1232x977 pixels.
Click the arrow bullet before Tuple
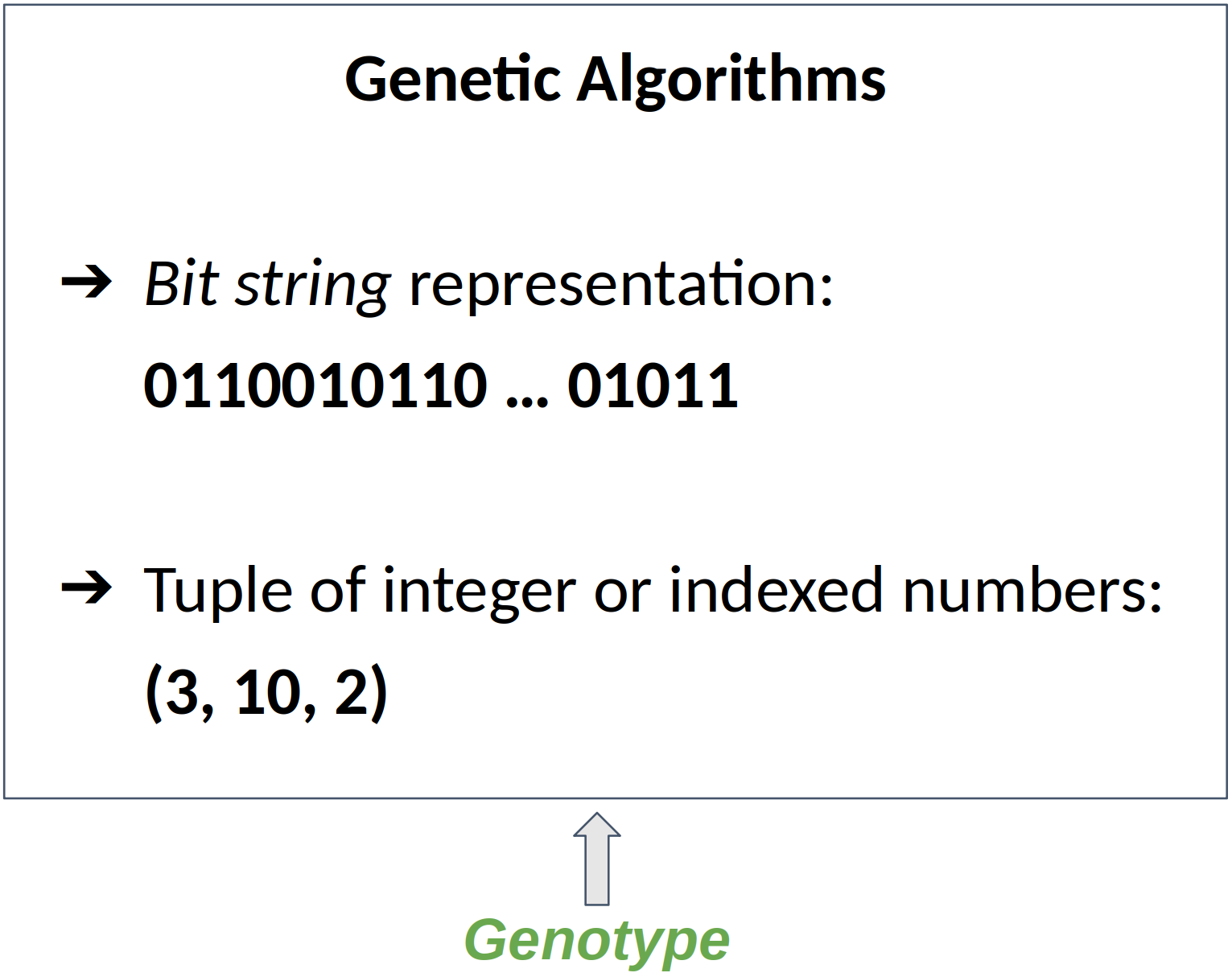pos(86,588)
